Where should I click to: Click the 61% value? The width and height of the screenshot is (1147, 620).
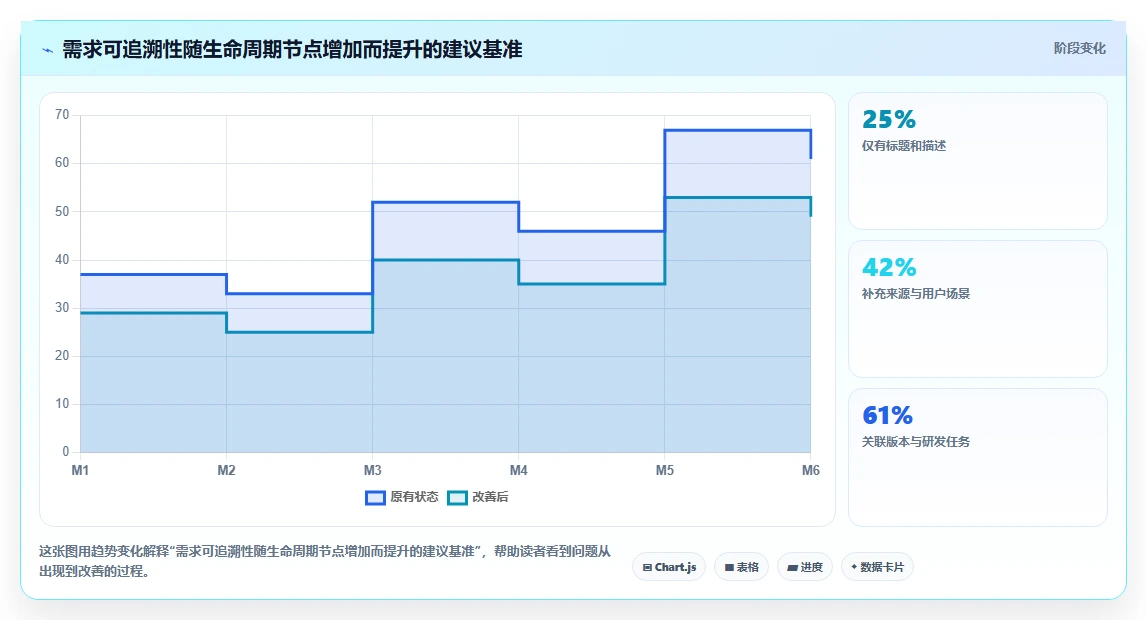coord(887,416)
